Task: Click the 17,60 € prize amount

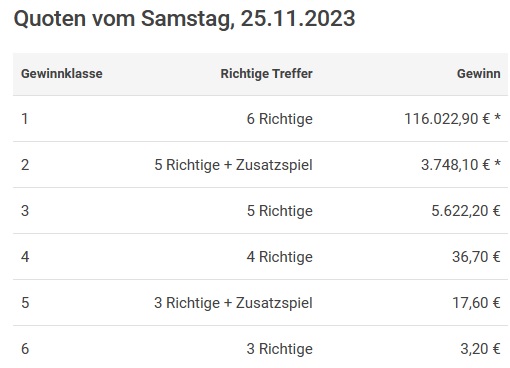Action: point(476,303)
